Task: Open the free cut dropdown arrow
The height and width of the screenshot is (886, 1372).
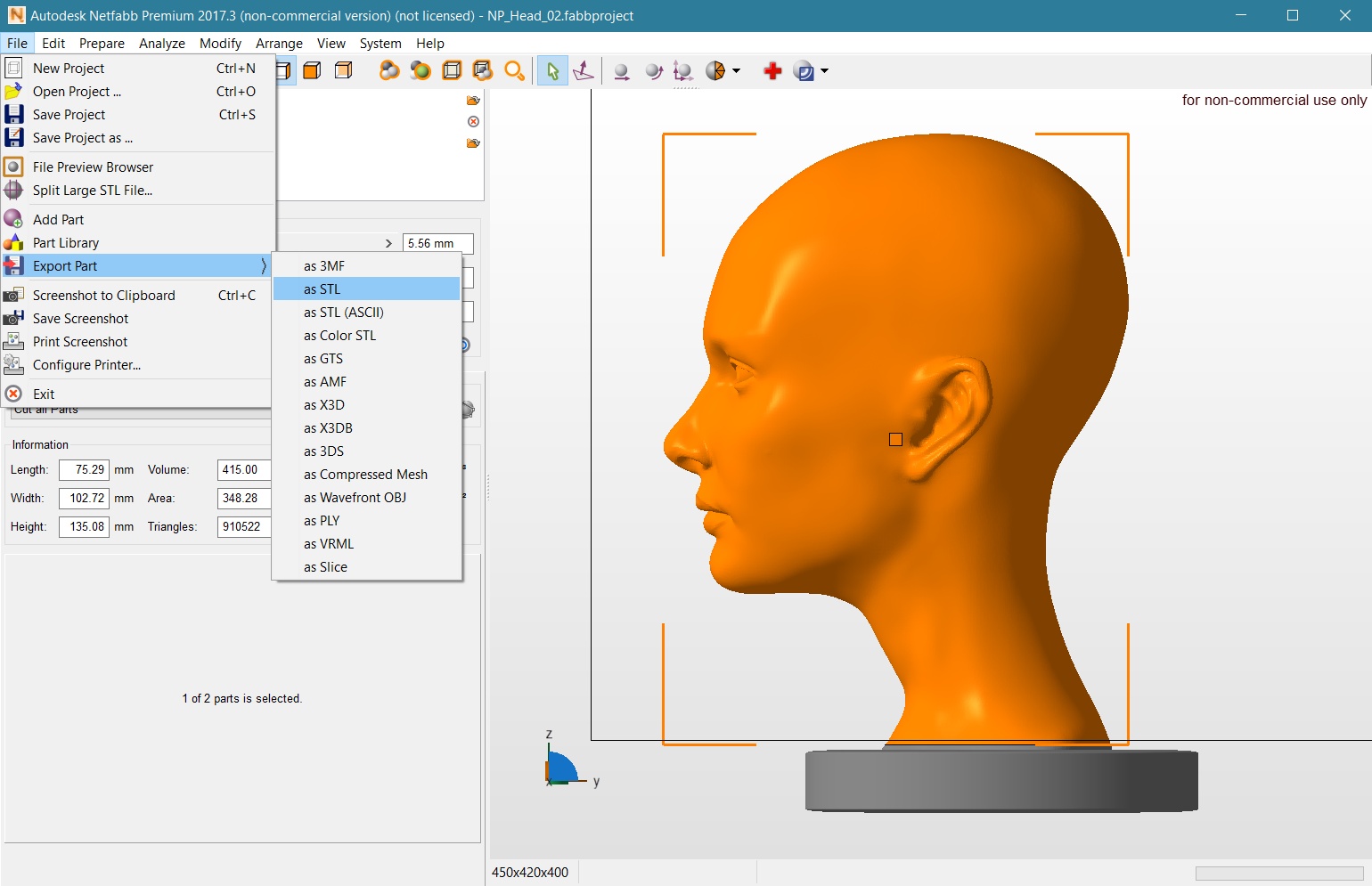Action: coord(736,71)
